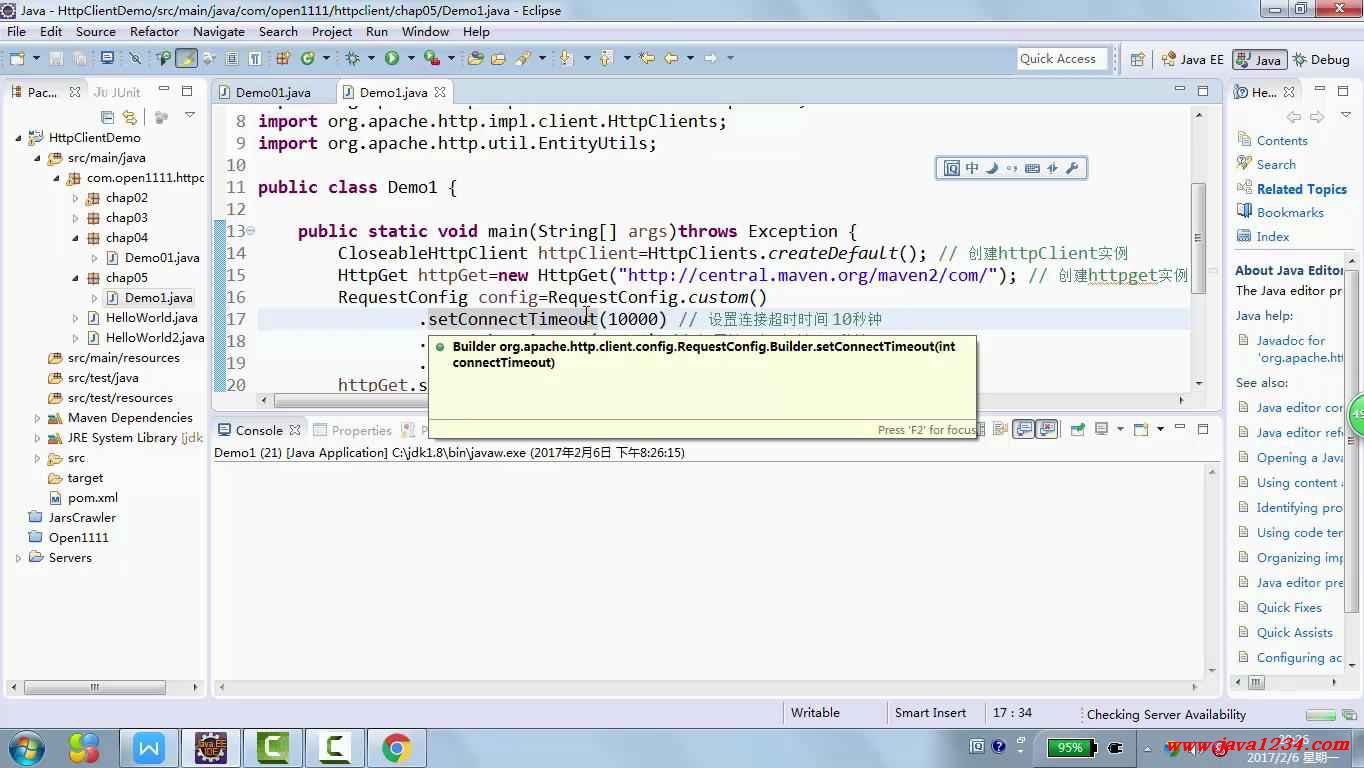
Task: Open the Related Topics help link
Action: pyautogui.click(x=1301, y=189)
